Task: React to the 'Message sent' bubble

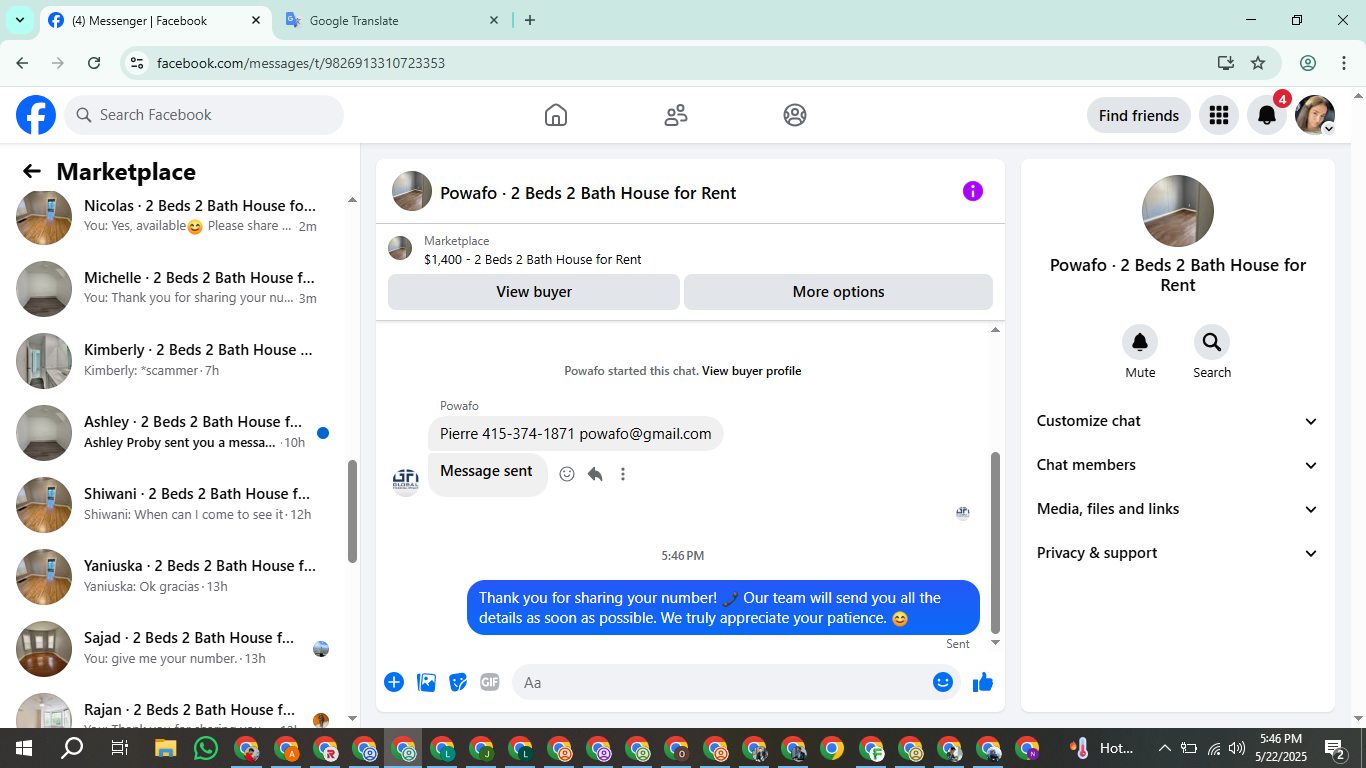Action: tap(567, 474)
